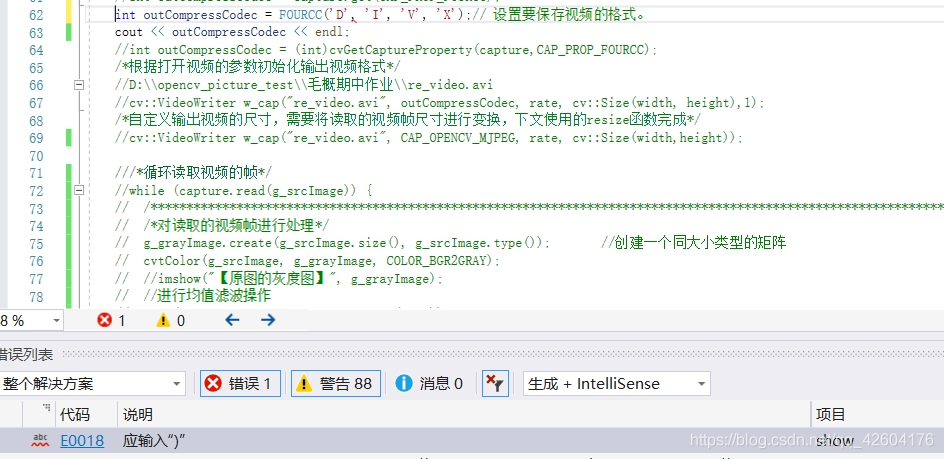Click the commented path line with 毛概期中作业
944x459 pixels.
click(x=304, y=85)
